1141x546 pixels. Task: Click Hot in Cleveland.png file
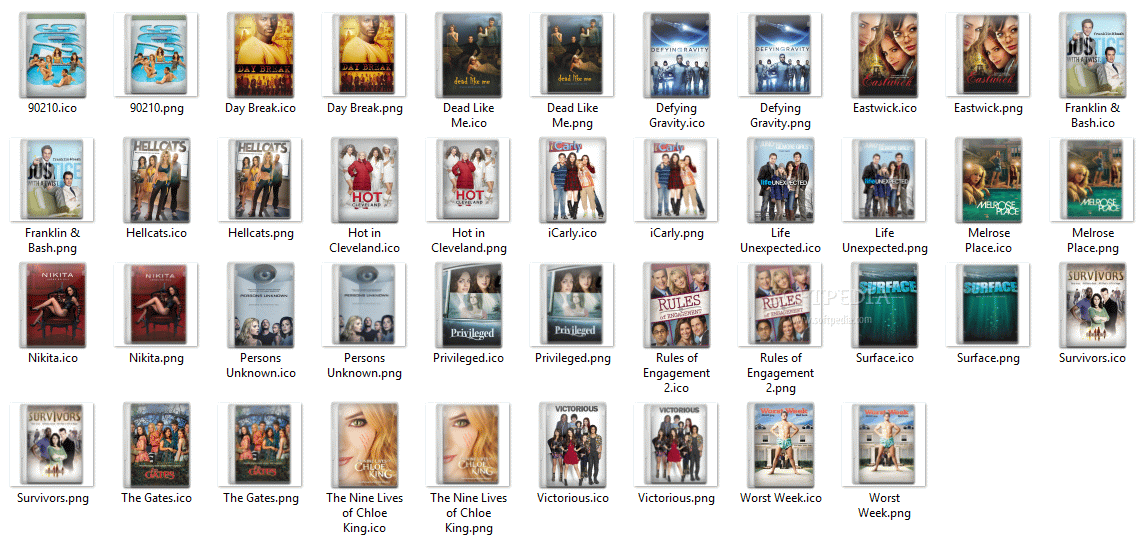[468, 180]
